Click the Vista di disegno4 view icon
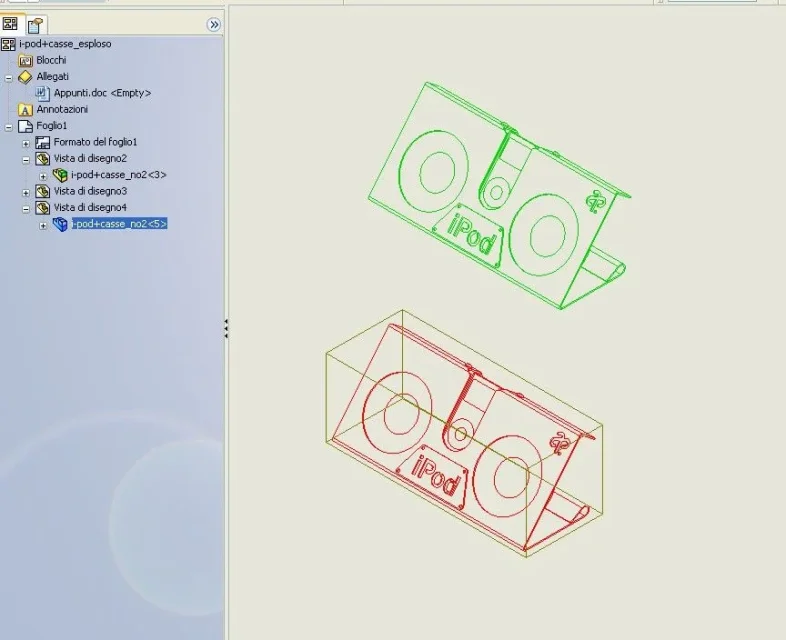The image size is (786, 640). [x=43, y=208]
